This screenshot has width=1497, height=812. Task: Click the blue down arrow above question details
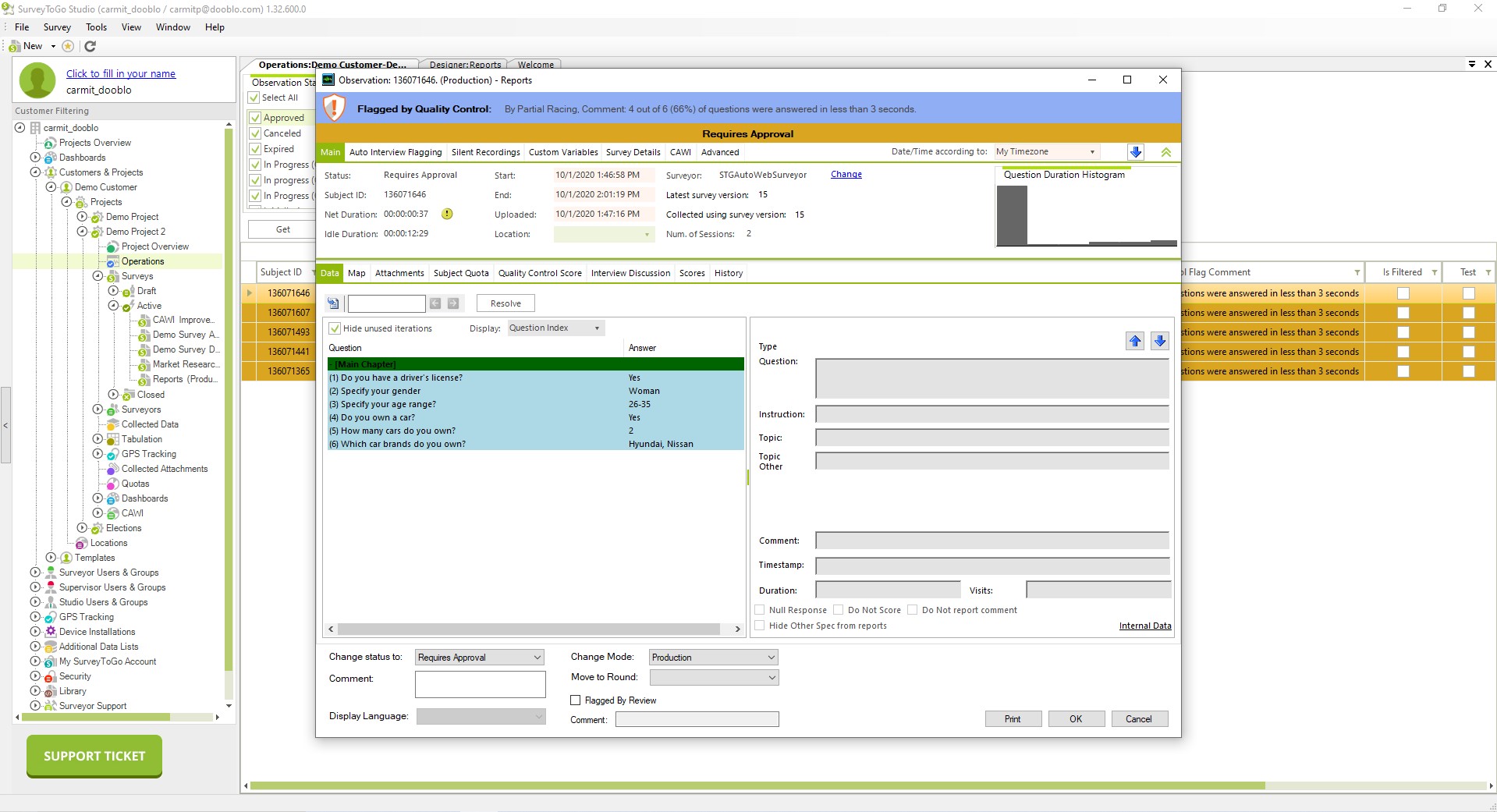[x=1160, y=341]
